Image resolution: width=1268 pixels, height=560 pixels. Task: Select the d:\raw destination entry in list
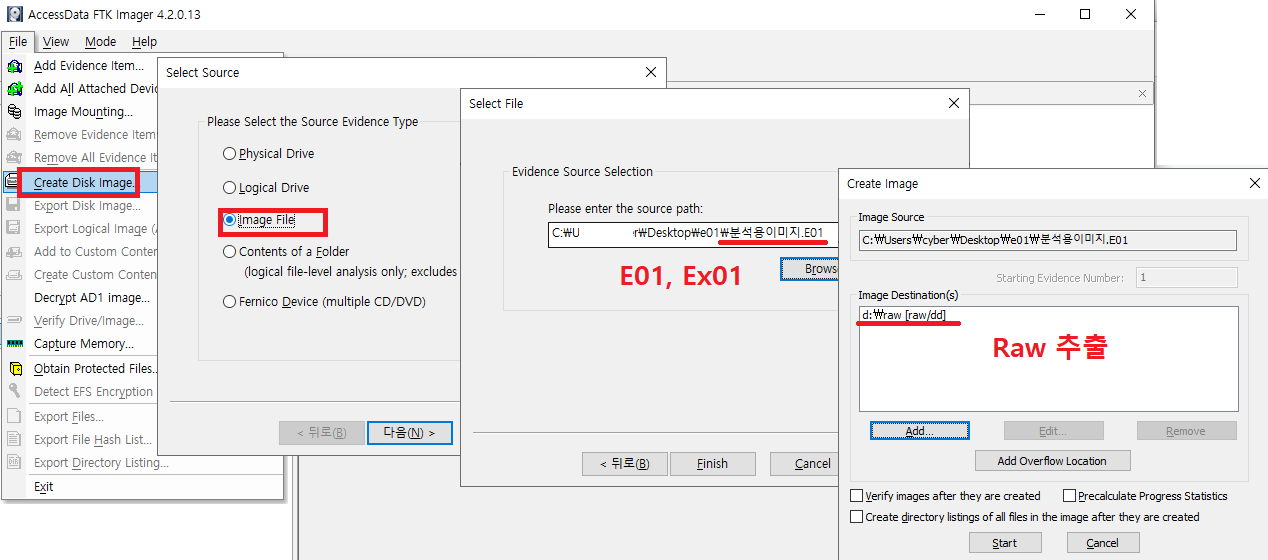(x=904, y=315)
